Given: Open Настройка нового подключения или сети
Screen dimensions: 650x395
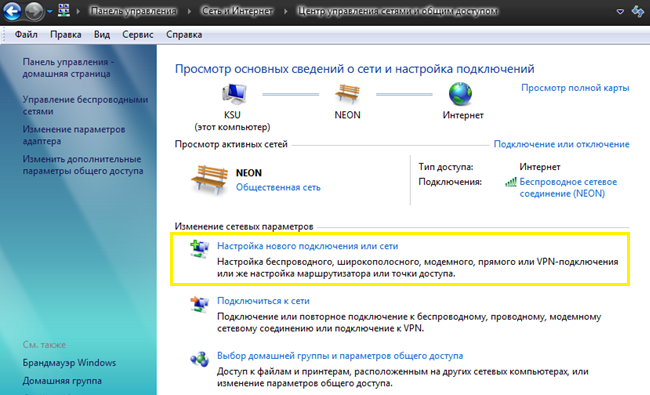Looking at the screenshot, I should click(308, 246).
